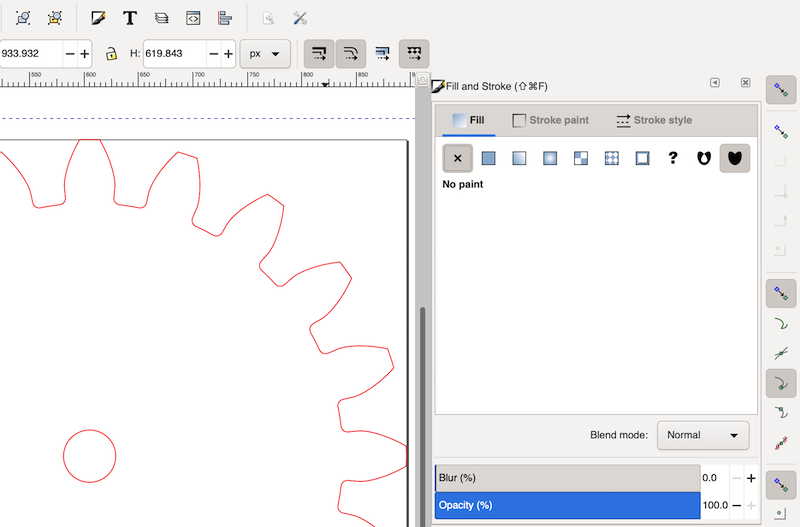800x527 pixels.
Task: Click the blur value field 0.0
Action: 715,478
